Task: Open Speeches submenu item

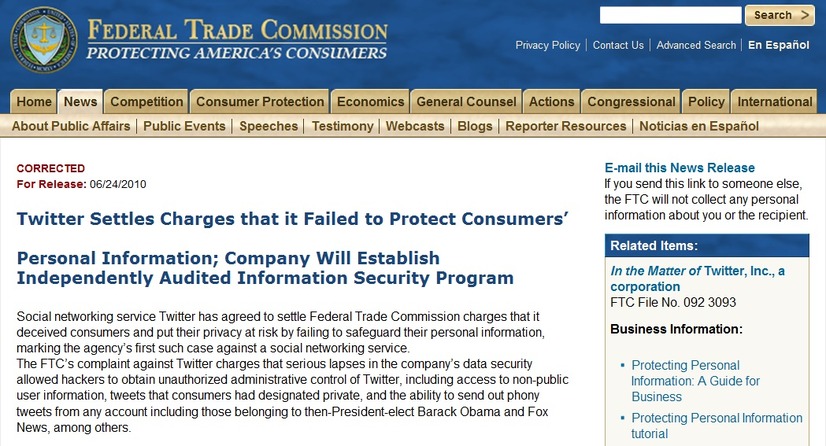Action: tap(269, 126)
